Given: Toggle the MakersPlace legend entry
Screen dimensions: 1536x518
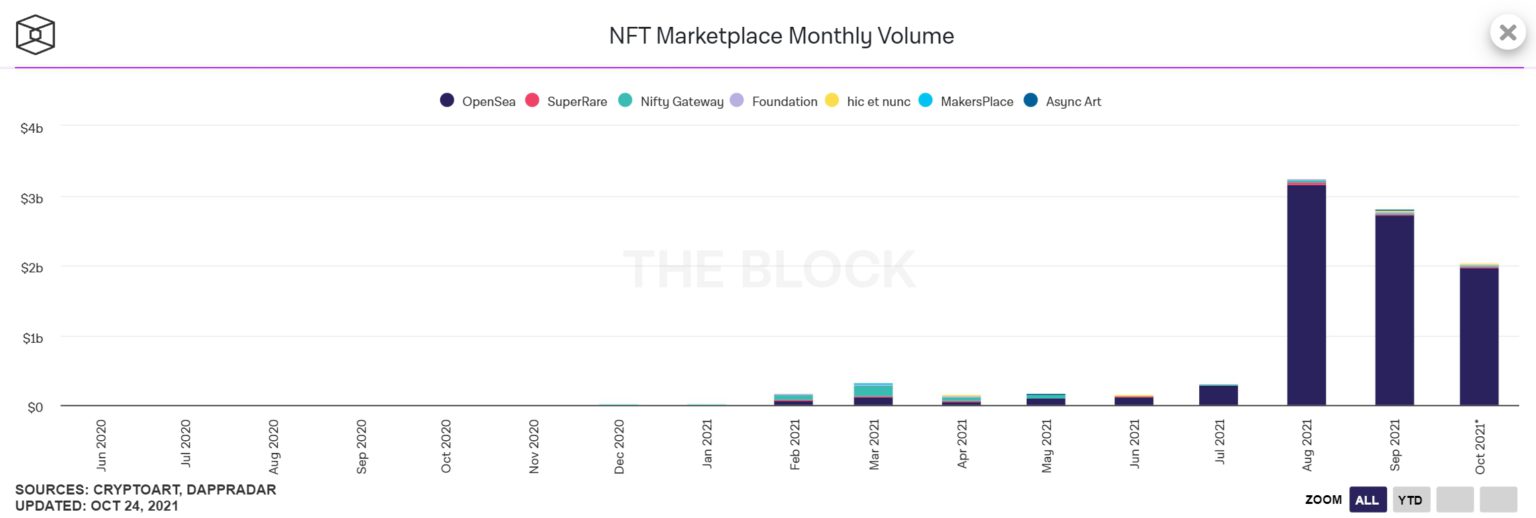Looking at the screenshot, I should click(966, 101).
